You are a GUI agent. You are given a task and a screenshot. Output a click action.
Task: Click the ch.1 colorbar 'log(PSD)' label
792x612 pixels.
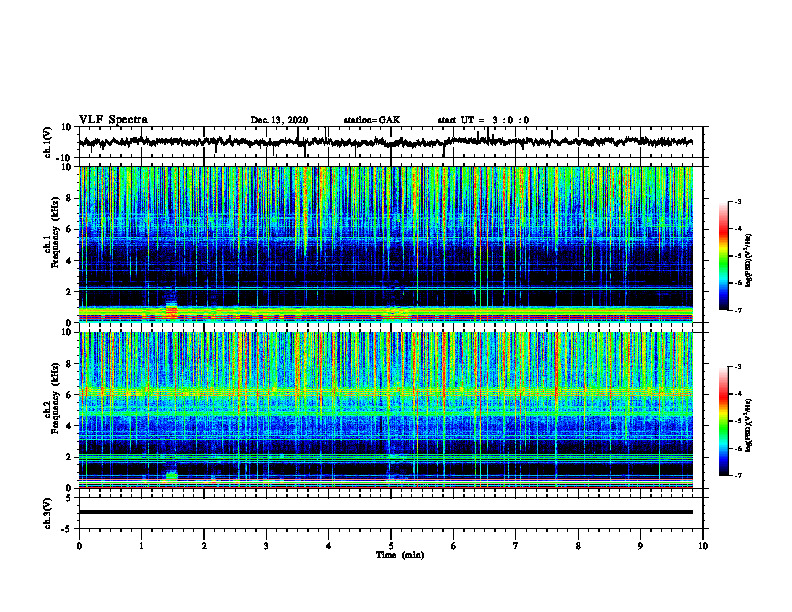tap(749, 260)
